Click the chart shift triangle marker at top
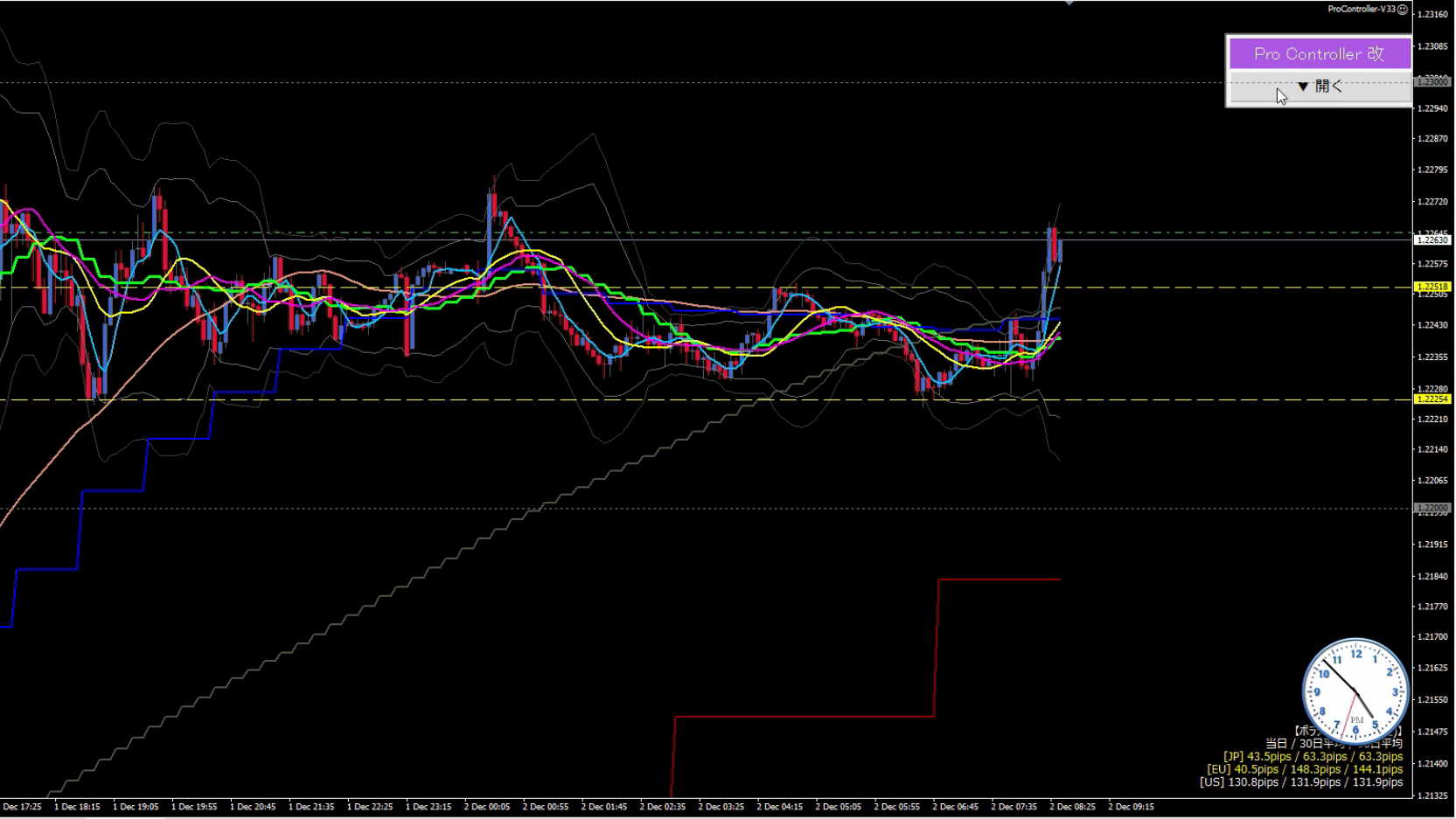1456x819 pixels. pyautogui.click(x=1069, y=3)
